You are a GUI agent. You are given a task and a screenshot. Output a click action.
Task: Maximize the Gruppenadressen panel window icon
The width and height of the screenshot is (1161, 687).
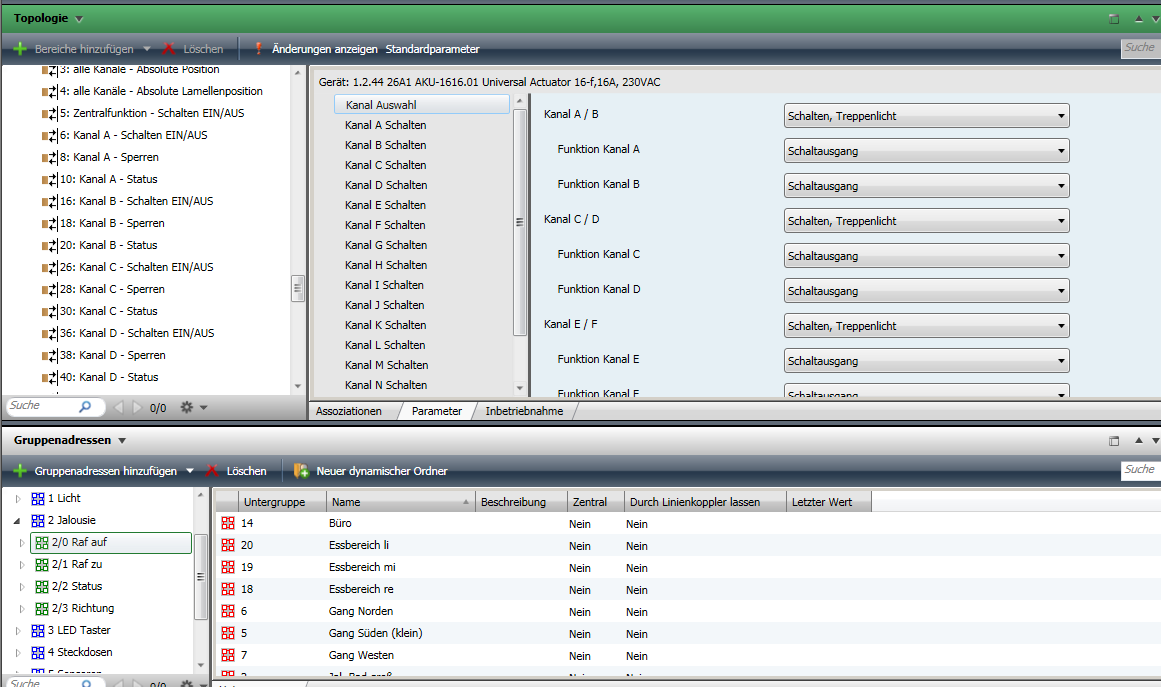pos(1114,441)
